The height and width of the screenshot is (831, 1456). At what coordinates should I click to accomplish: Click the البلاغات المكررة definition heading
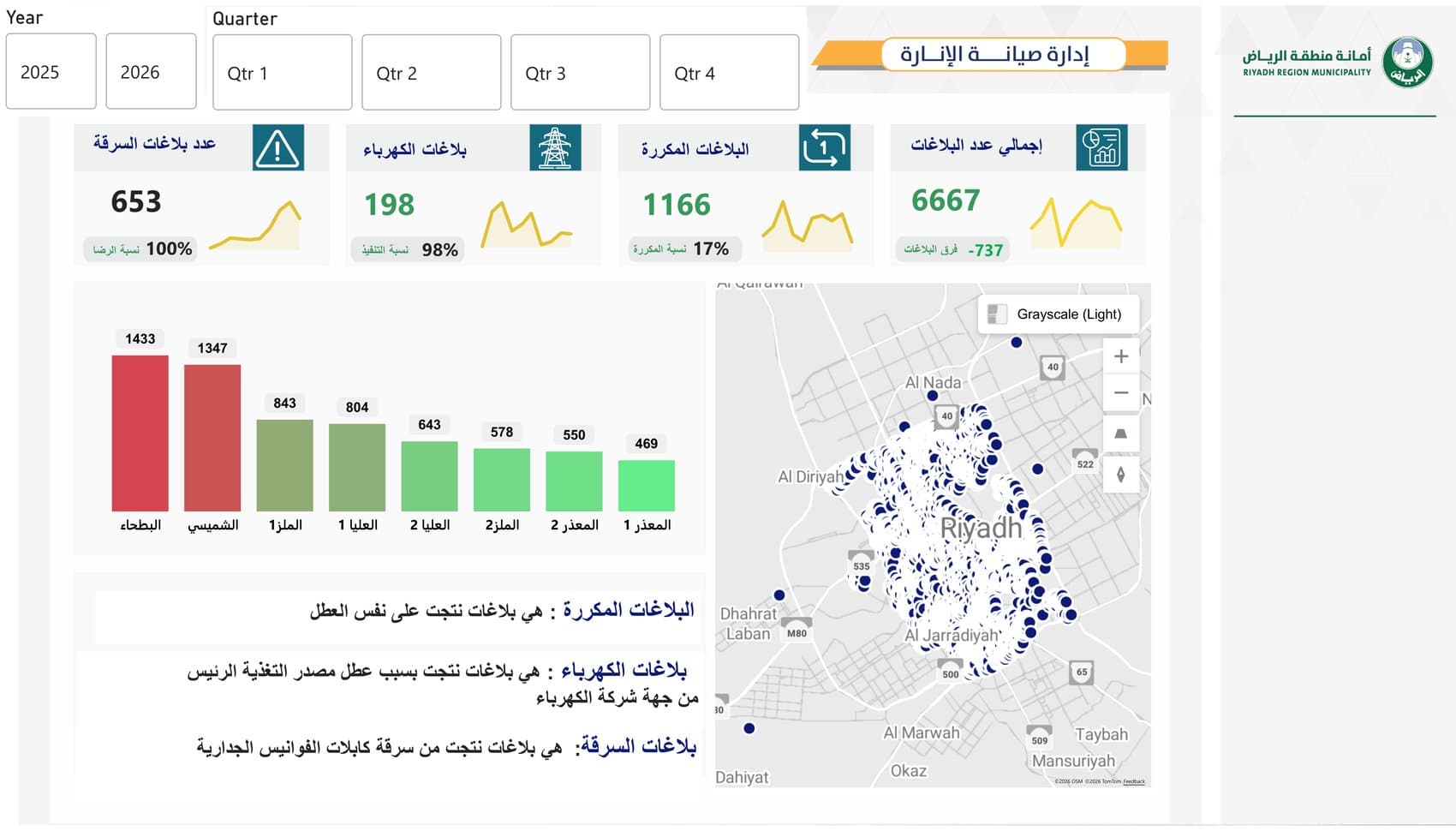point(628,610)
